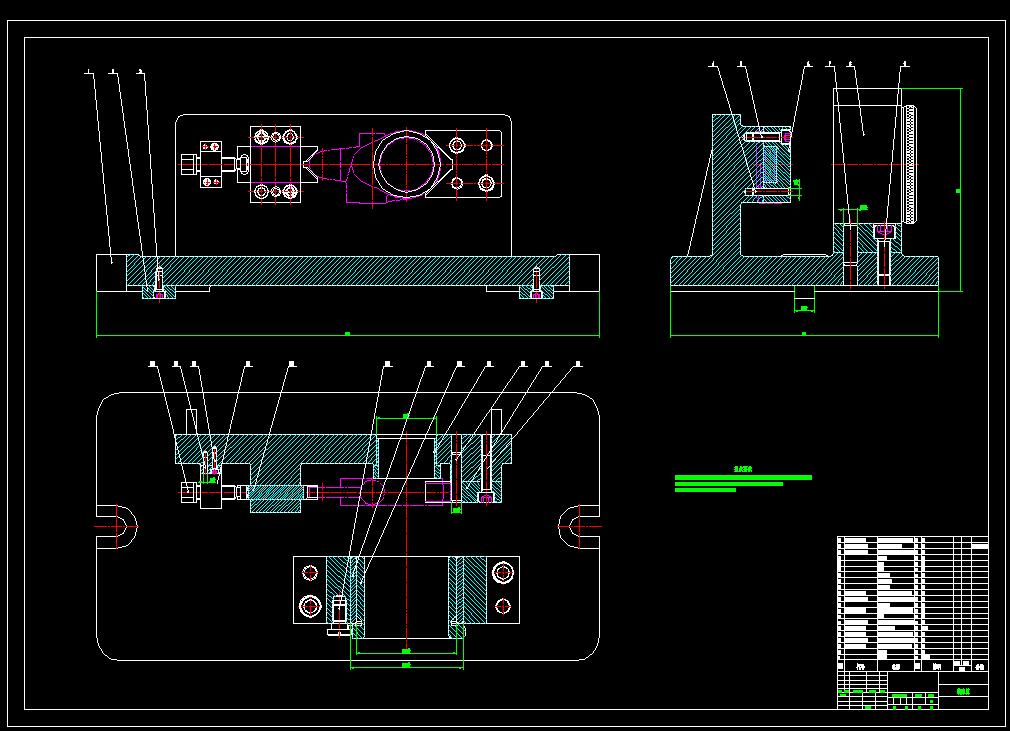Click the right U-shaped slot on the base plate

click(x=579, y=527)
